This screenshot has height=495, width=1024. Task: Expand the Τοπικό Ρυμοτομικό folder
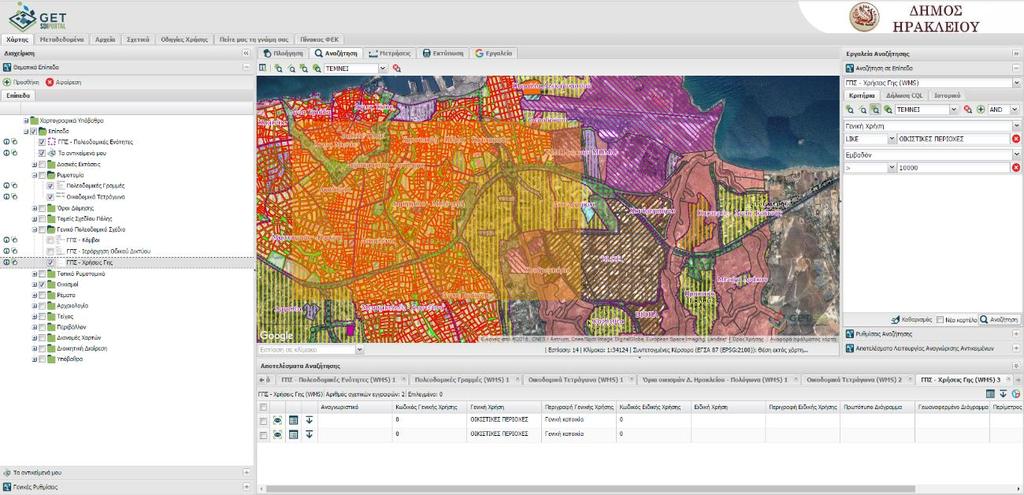(x=34, y=274)
